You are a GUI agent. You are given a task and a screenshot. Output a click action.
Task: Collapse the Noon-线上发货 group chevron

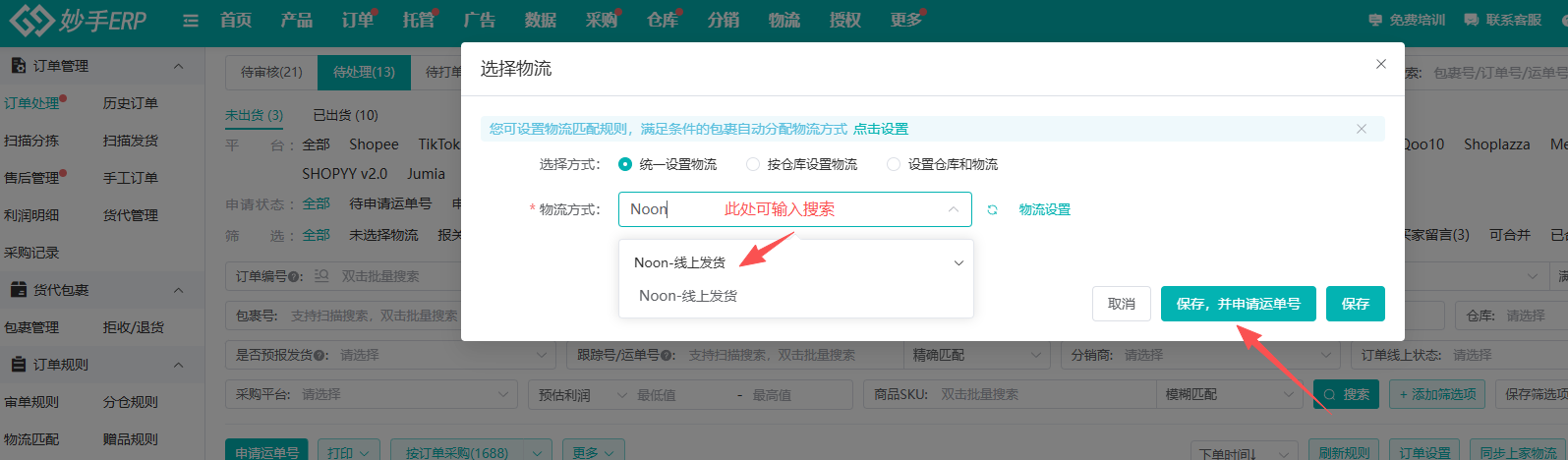click(958, 262)
